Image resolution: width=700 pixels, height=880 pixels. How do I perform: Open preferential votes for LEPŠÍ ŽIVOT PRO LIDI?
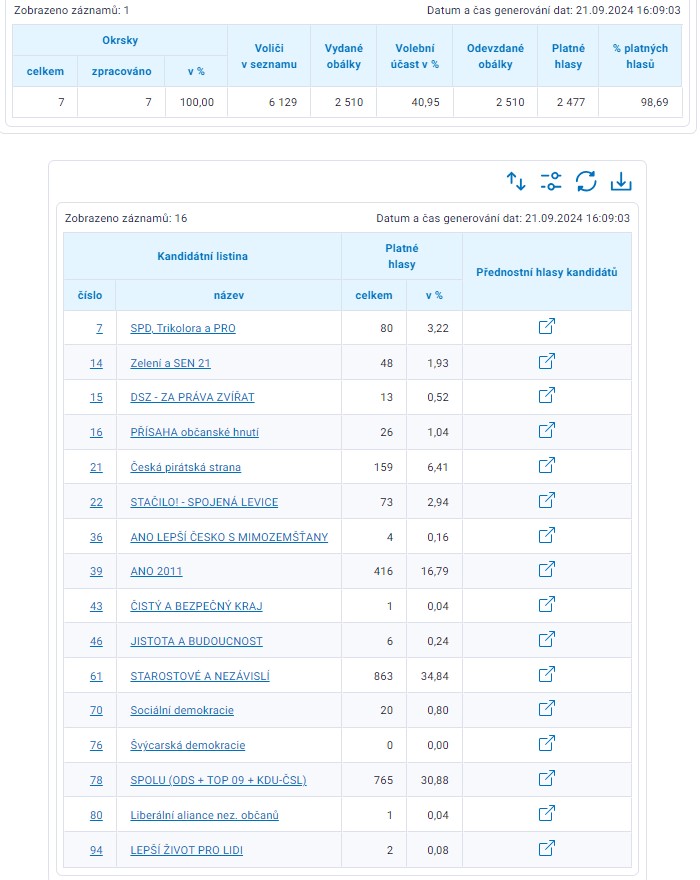pos(547,848)
